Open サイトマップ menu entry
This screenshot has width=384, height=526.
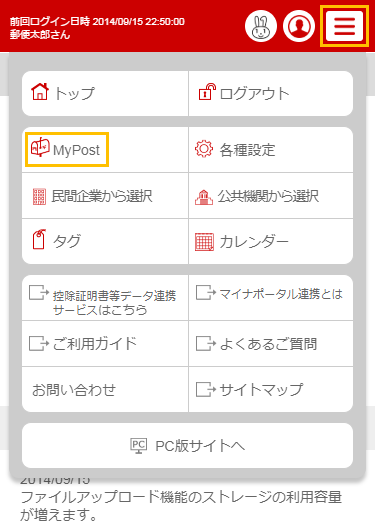coord(271,389)
